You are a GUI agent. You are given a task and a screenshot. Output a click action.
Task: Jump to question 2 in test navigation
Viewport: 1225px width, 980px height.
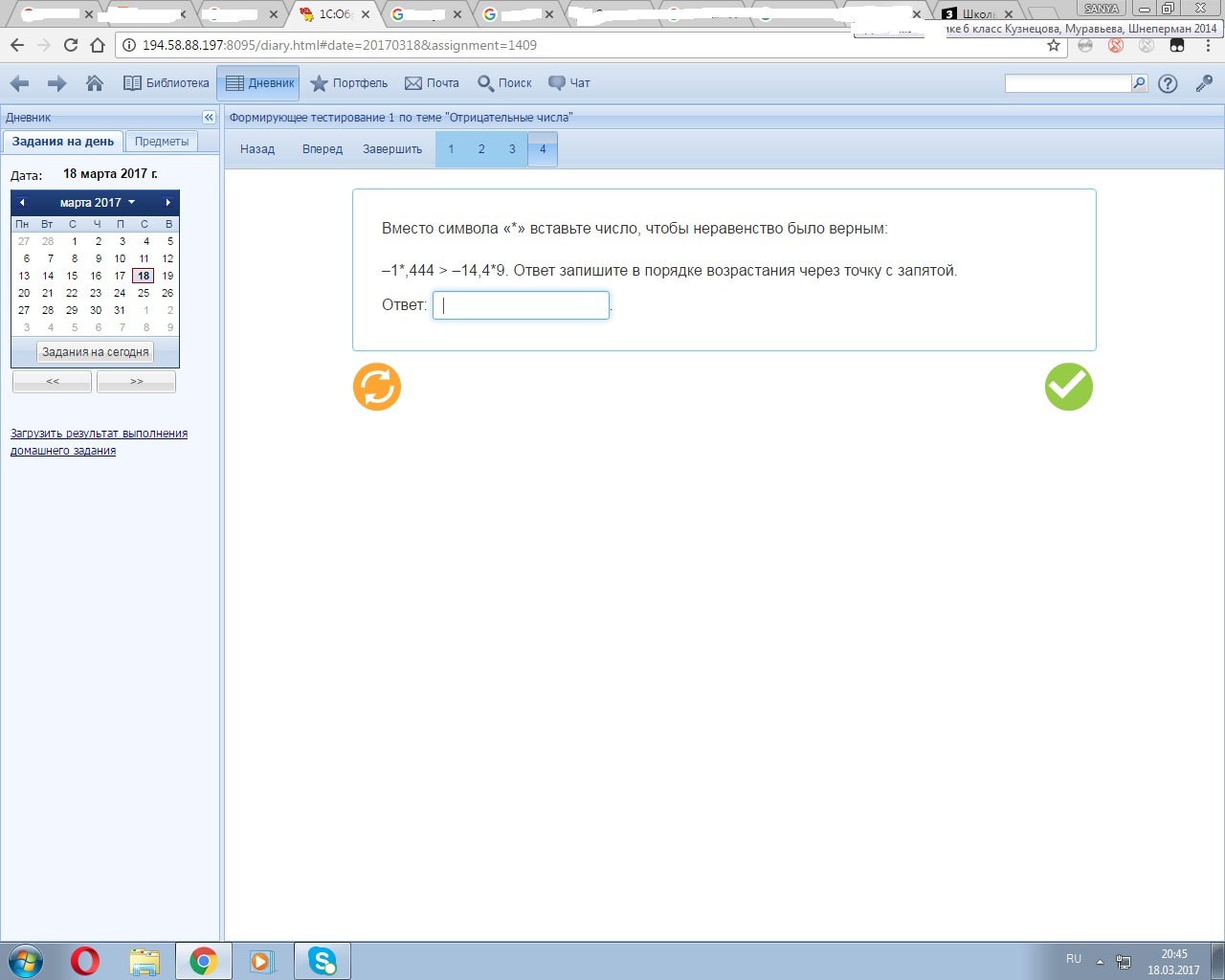point(481,149)
